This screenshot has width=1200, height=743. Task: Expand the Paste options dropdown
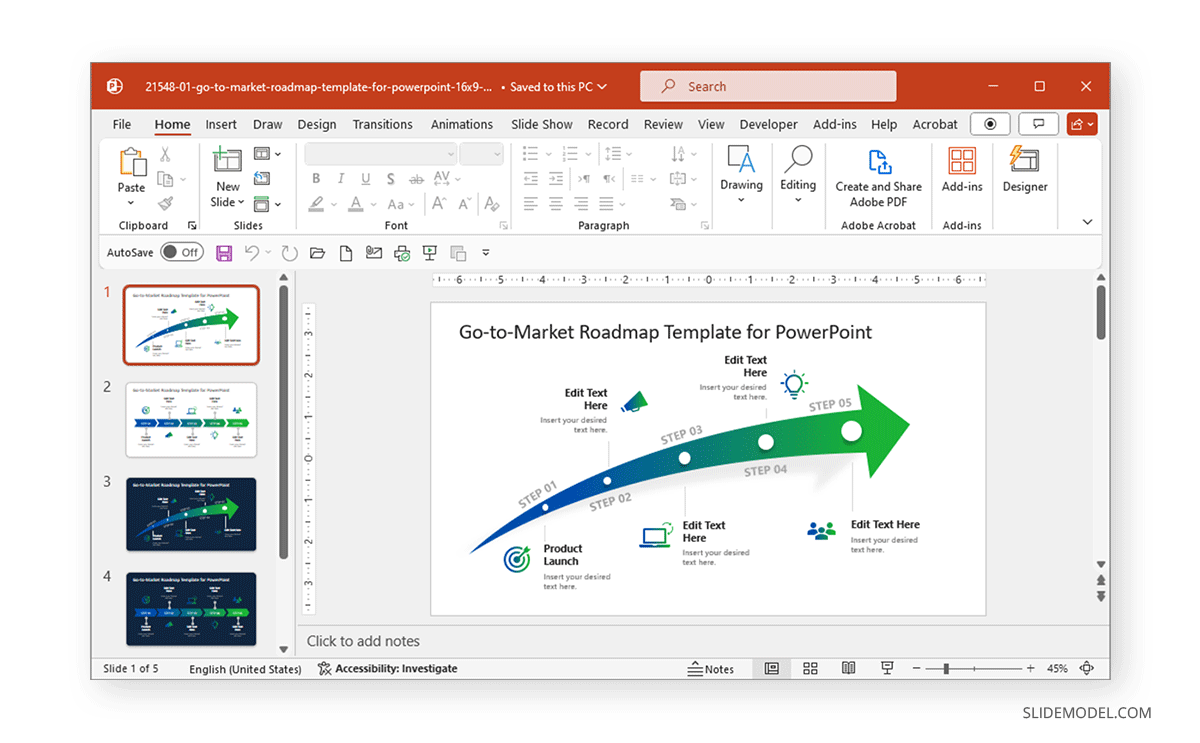(x=131, y=201)
